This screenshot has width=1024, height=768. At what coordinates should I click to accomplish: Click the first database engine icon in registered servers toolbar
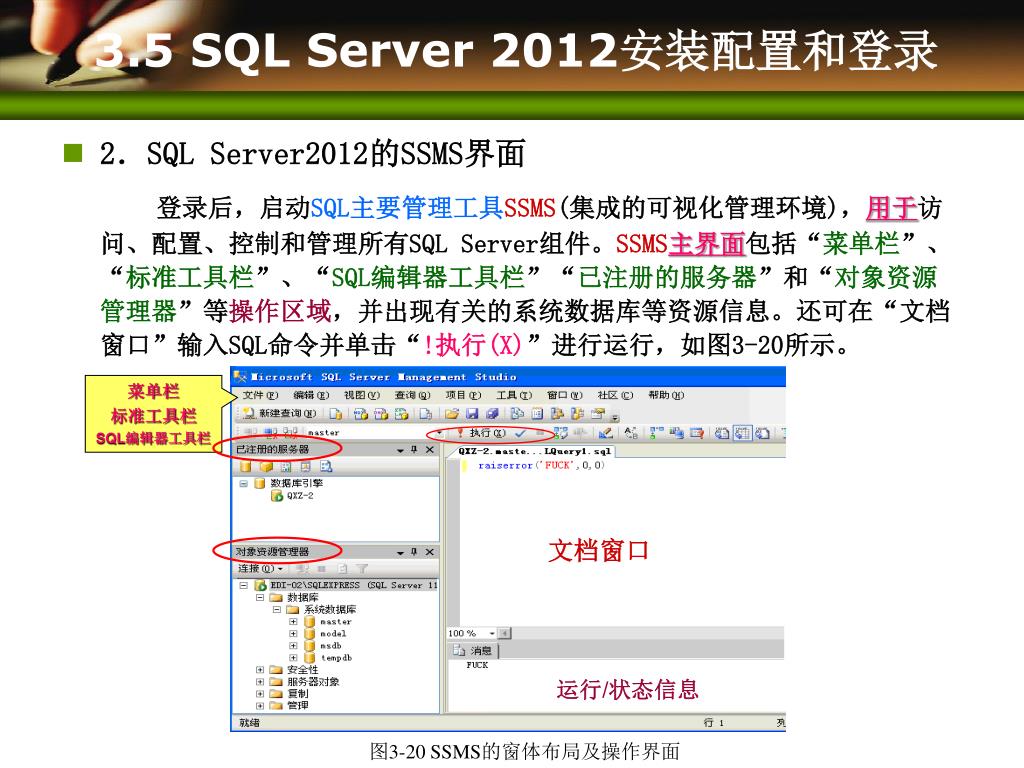246,466
